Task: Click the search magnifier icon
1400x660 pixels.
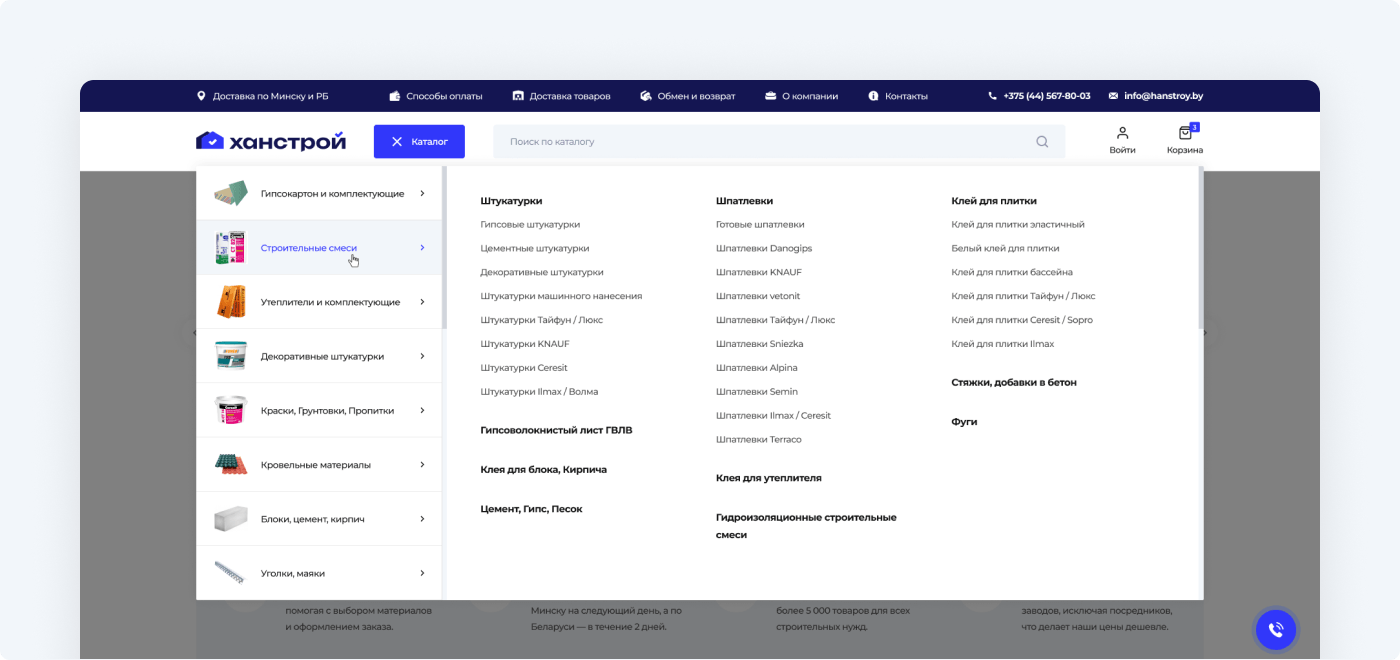Action: [1042, 142]
